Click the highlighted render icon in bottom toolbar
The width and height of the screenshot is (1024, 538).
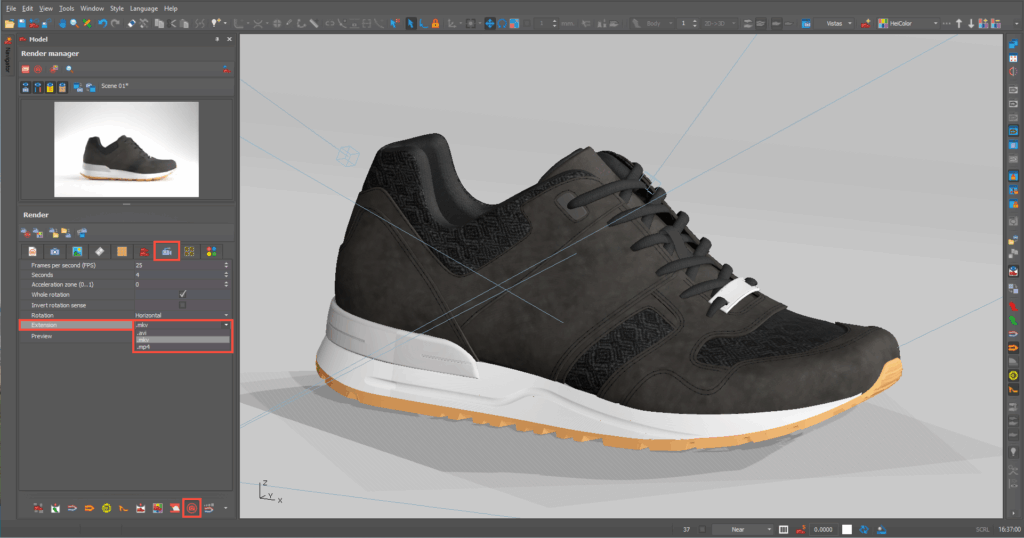click(192, 508)
